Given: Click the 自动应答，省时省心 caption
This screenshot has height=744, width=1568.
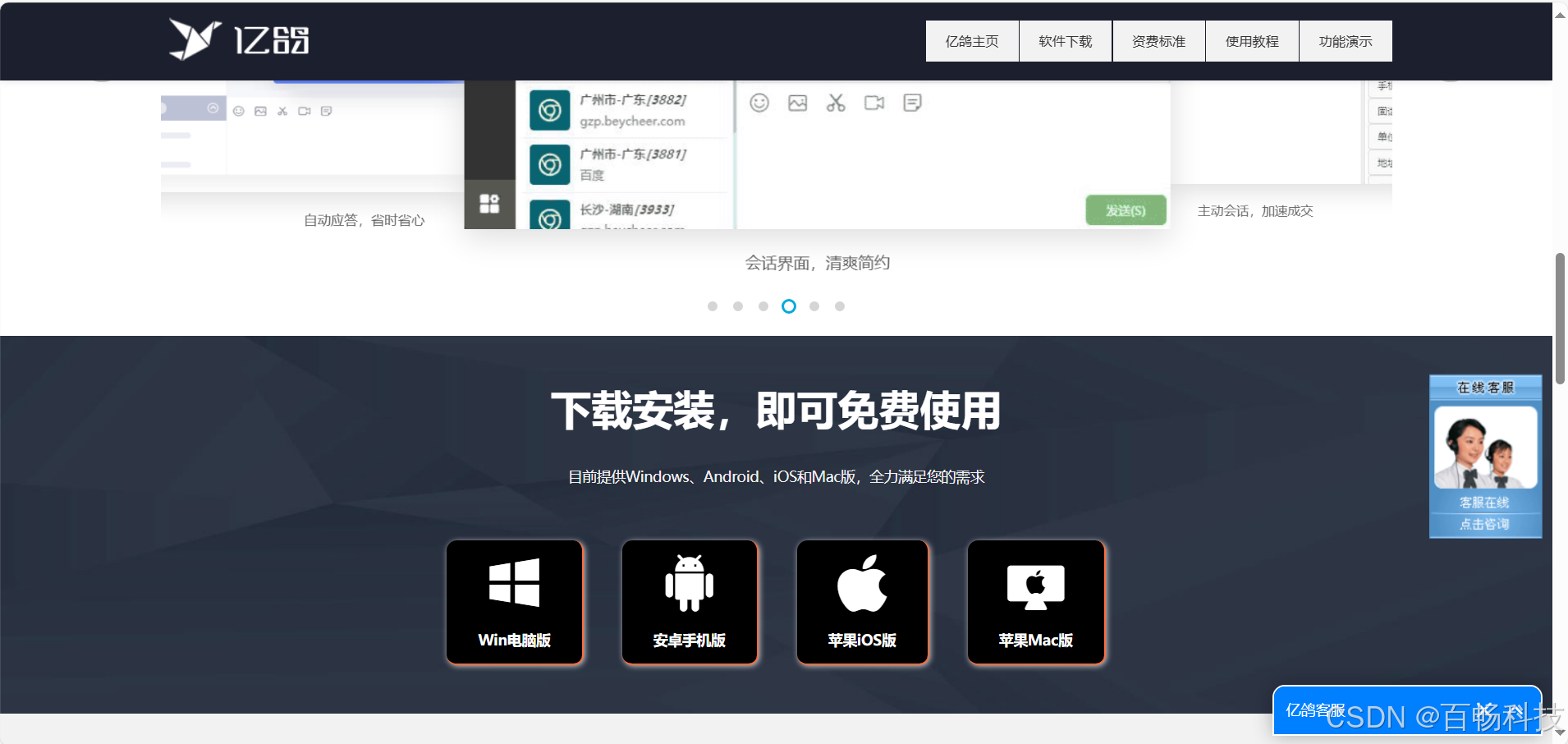Looking at the screenshot, I should pos(364,220).
